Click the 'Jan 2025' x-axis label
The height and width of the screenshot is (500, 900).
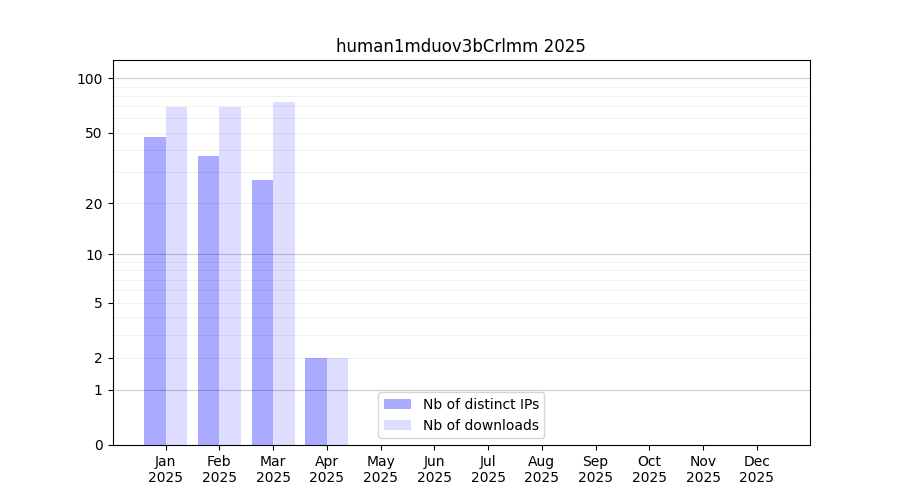(x=166, y=469)
